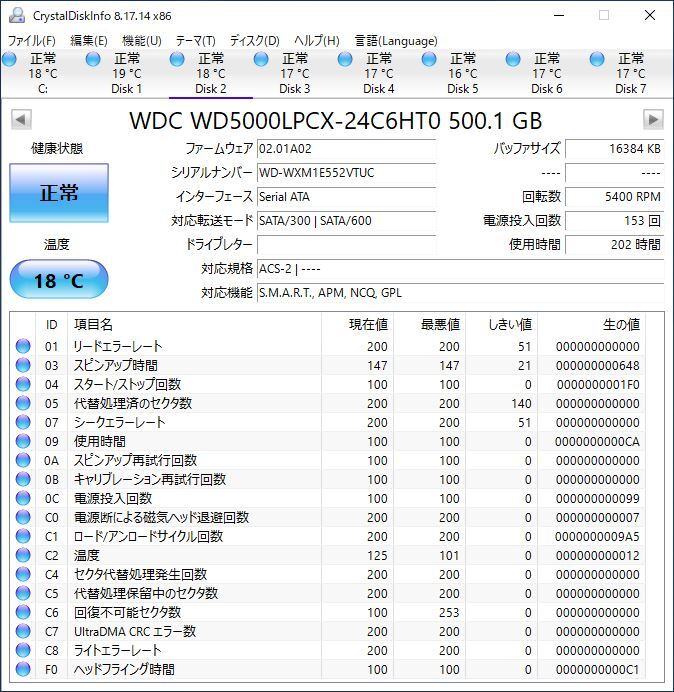Switch to the Disk 5 tab
The width and height of the screenshot is (674, 692).
tap(463, 74)
